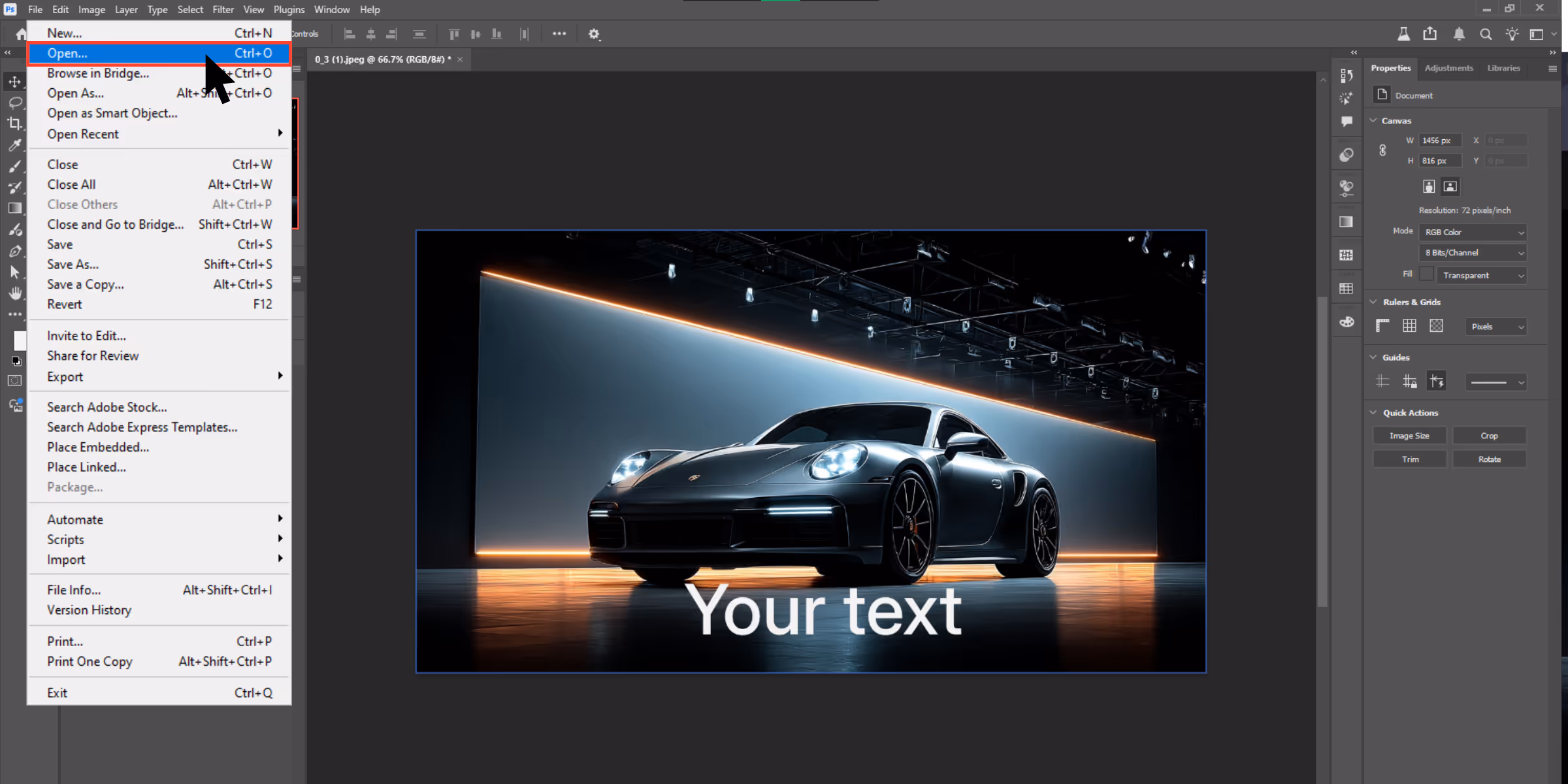This screenshot has height=784, width=1568.
Task: Click the share document icon
Action: point(1430,34)
